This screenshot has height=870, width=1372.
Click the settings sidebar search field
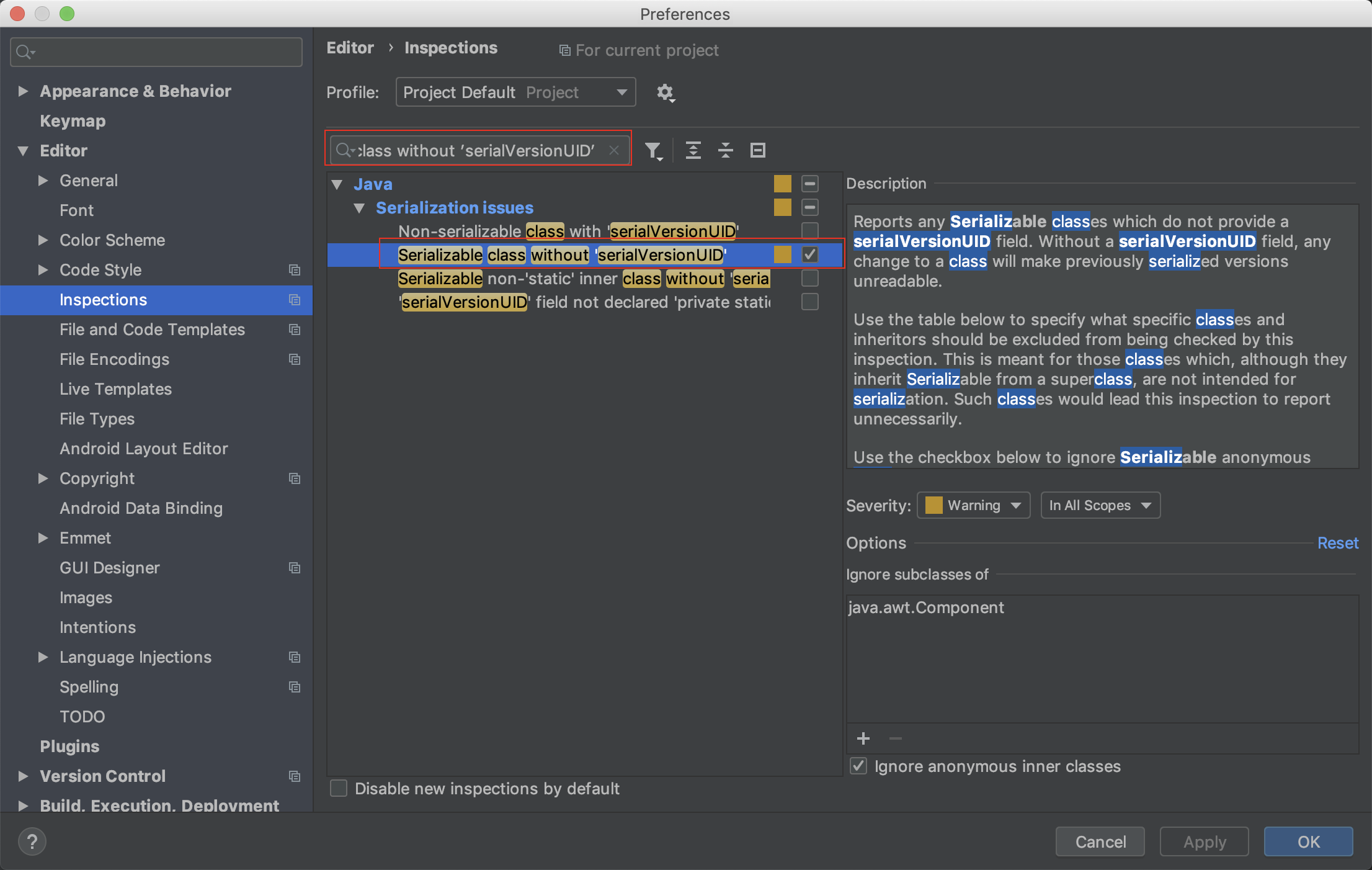tap(156, 52)
